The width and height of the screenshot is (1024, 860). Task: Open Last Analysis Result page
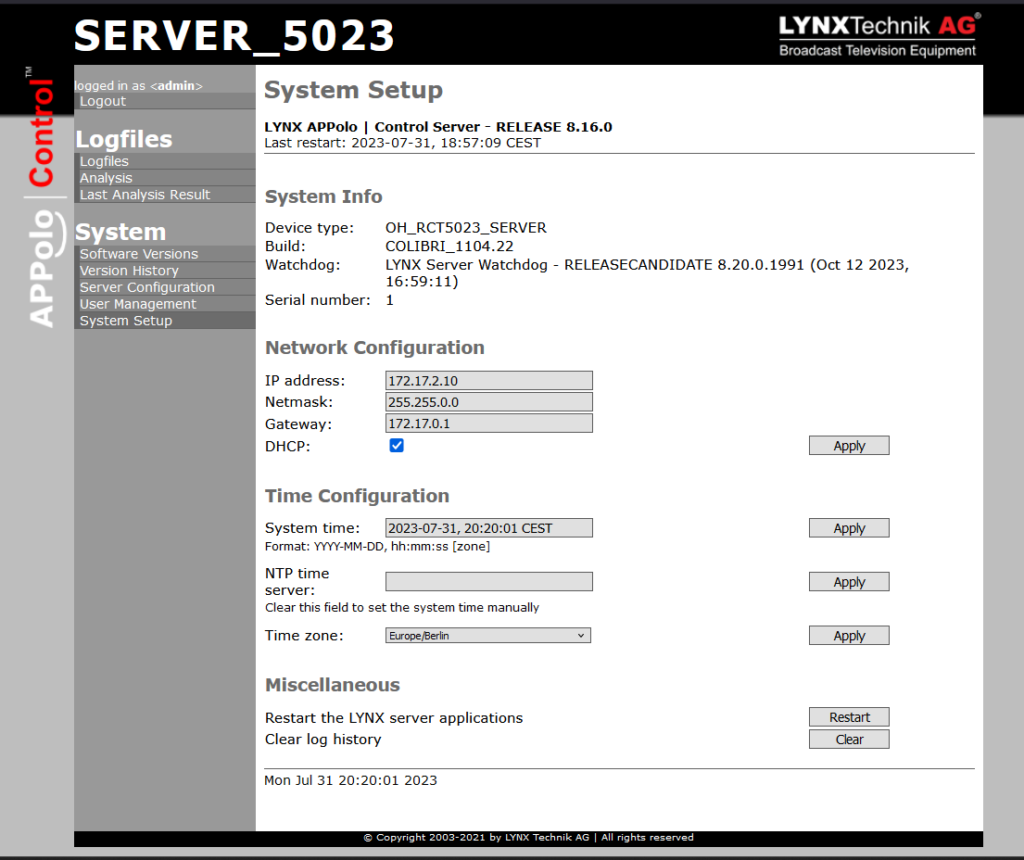tap(145, 195)
